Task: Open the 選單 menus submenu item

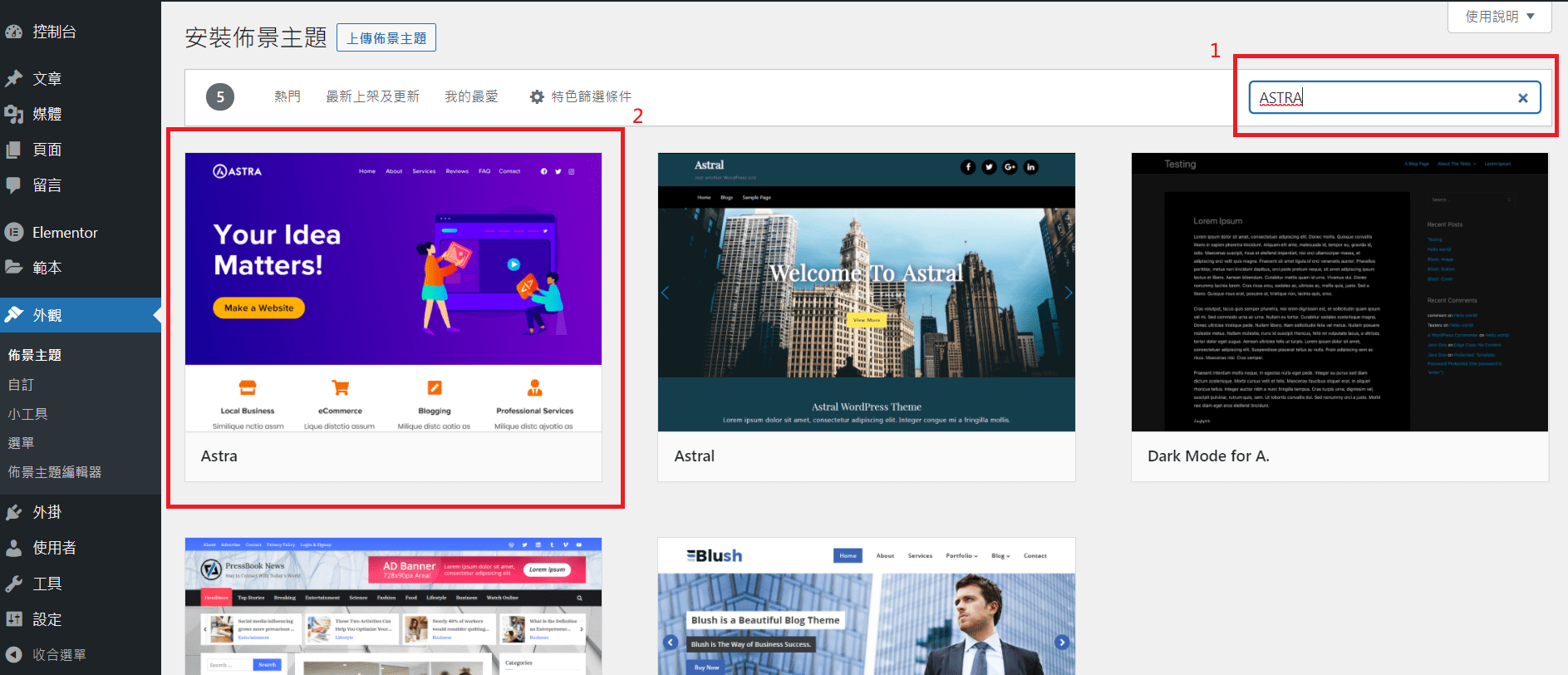Action: pos(21,443)
